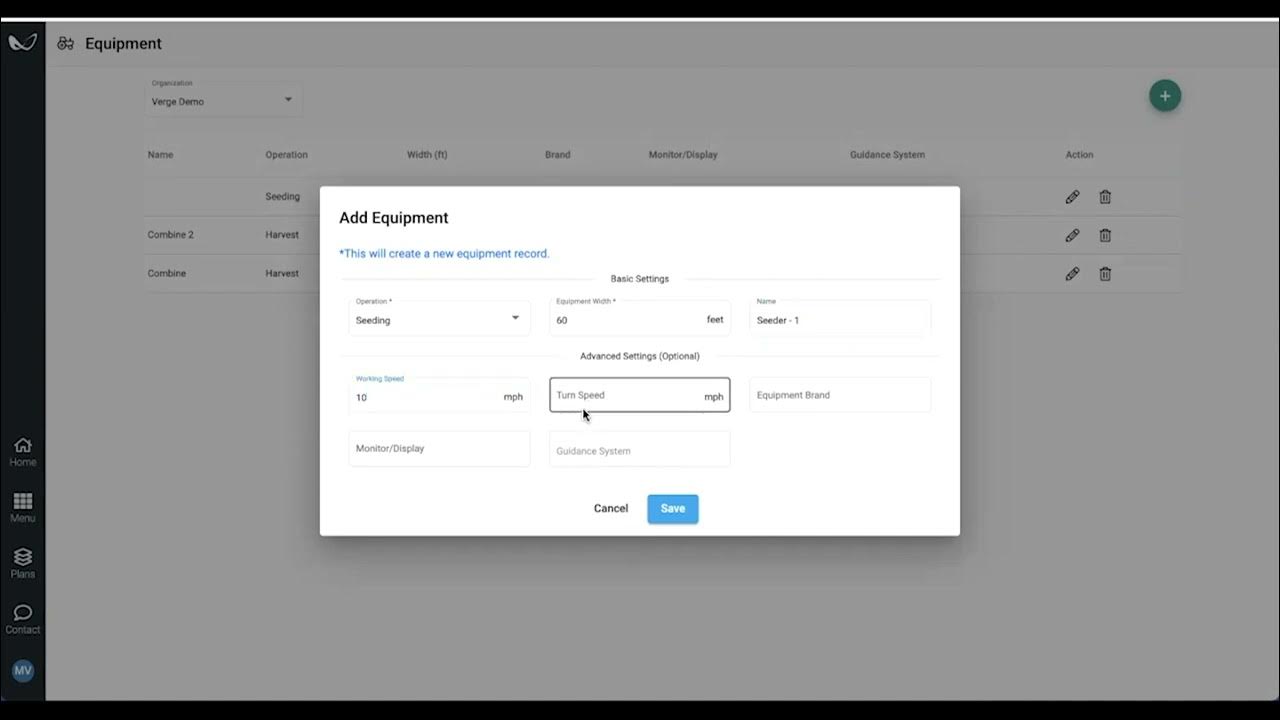
Task: Click the Monitor/Display column header
Action: pos(683,155)
